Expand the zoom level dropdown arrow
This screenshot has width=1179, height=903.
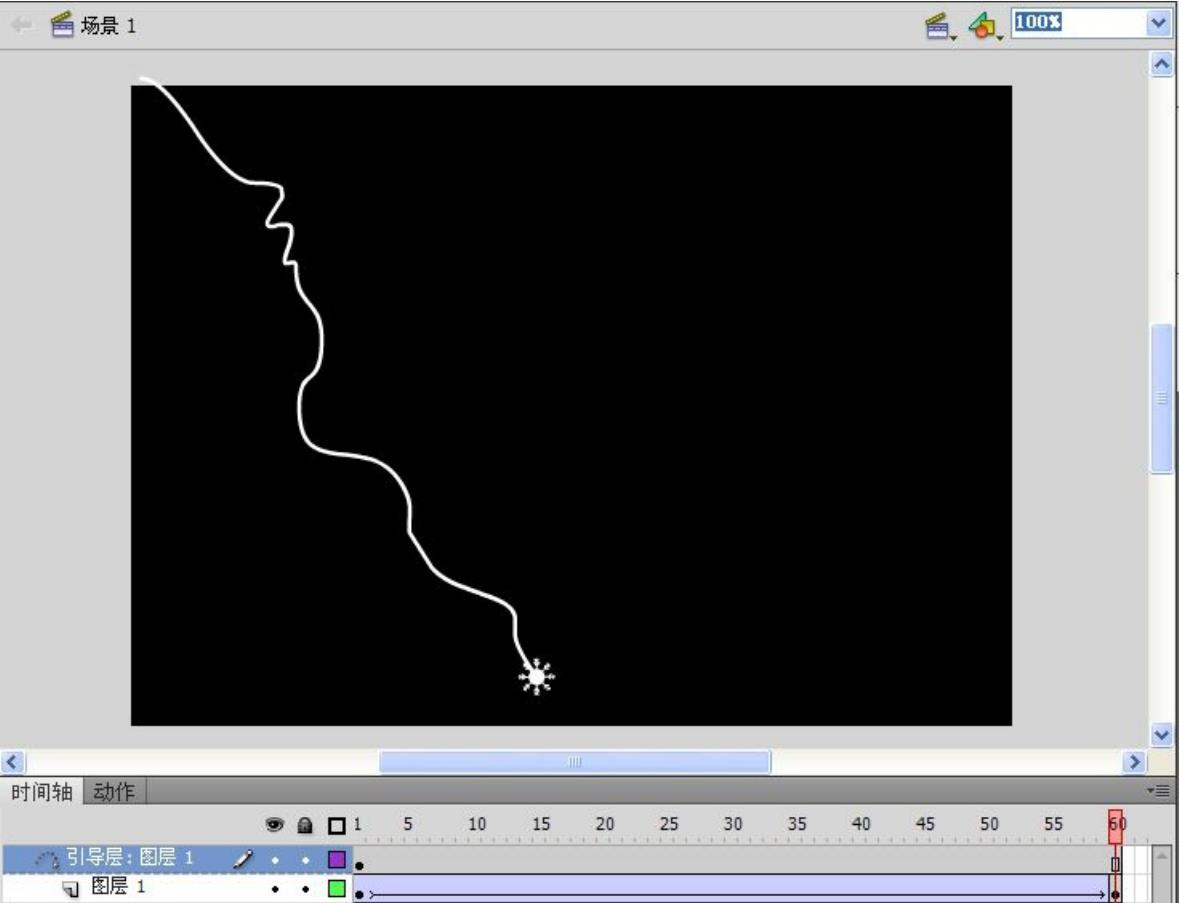coord(1158,23)
